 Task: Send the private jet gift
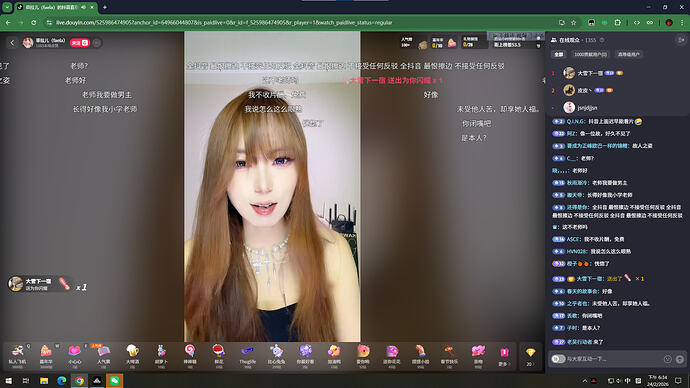click(17, 355)
